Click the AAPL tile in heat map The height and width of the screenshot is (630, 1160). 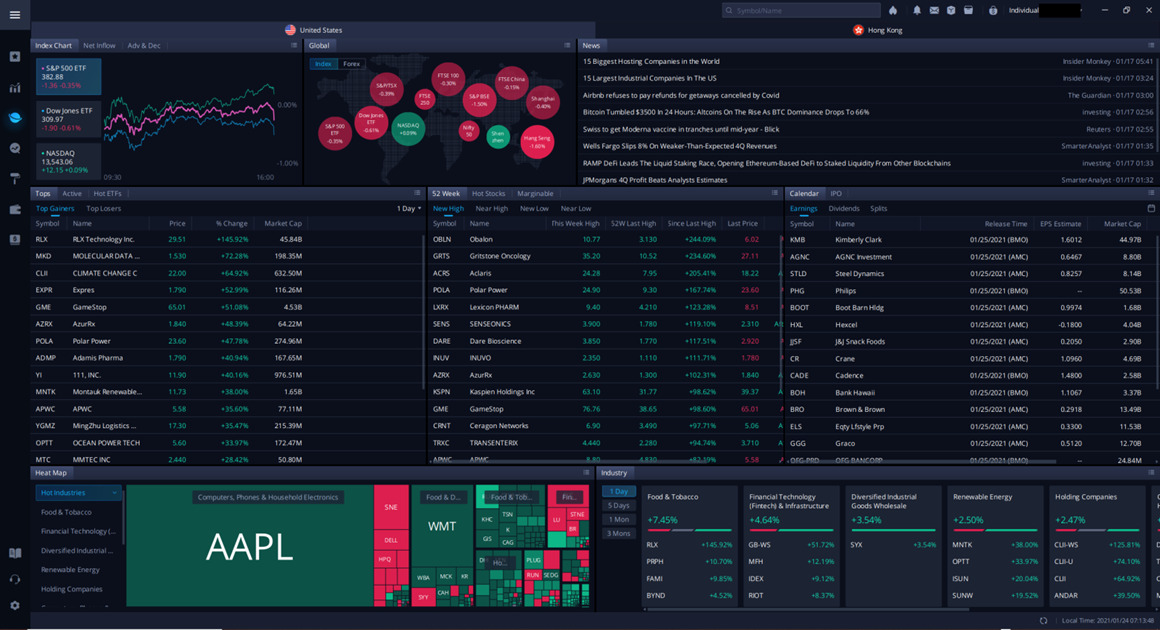point(249,546)
